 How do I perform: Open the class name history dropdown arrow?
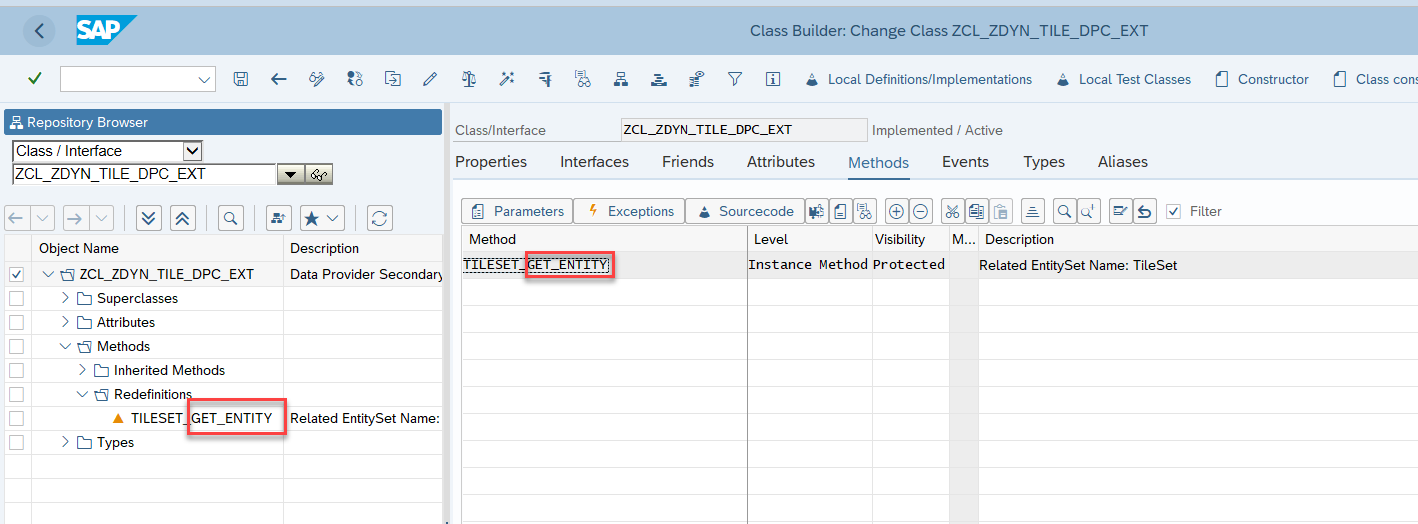coord(290,174)
